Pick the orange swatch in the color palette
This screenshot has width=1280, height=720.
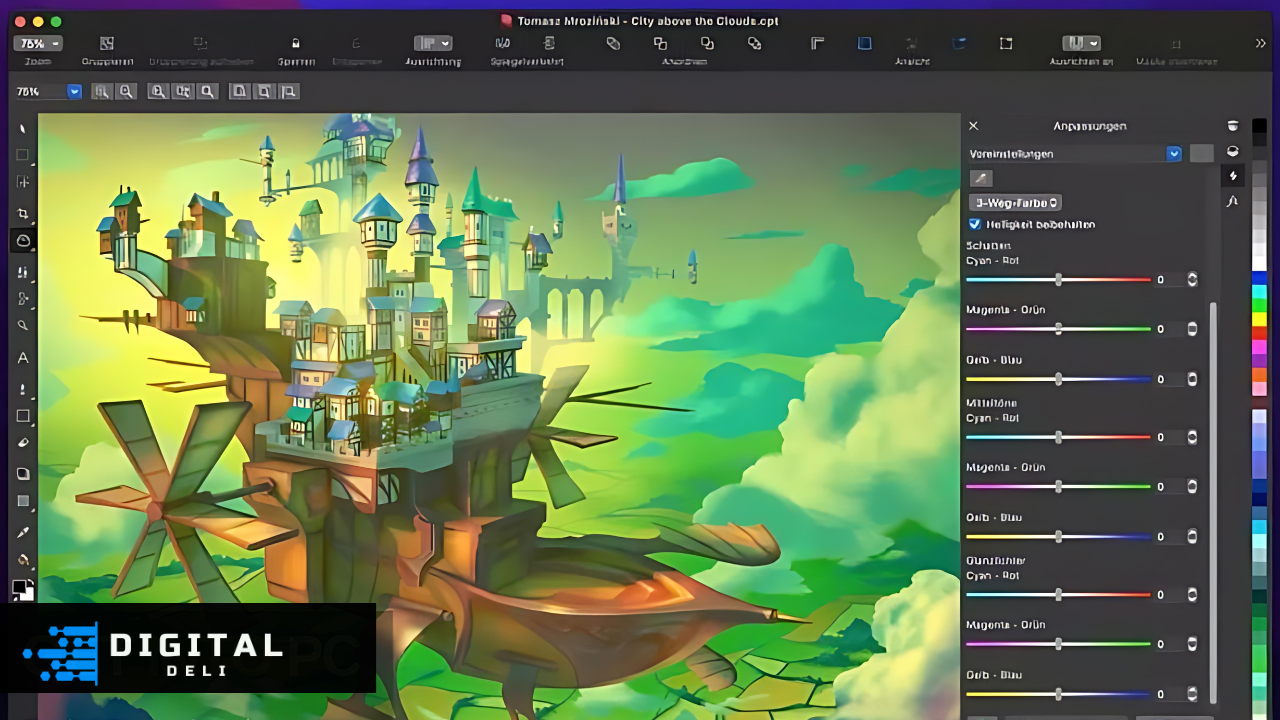[x=1259, y=375]
